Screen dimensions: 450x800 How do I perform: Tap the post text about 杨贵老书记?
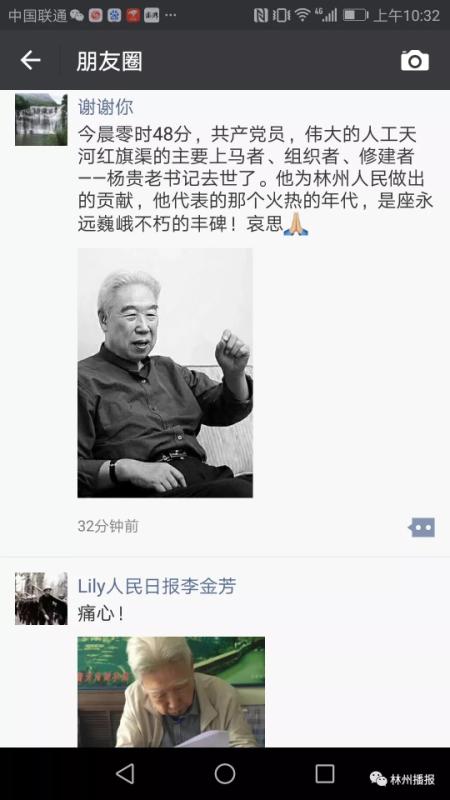(255, 180)
